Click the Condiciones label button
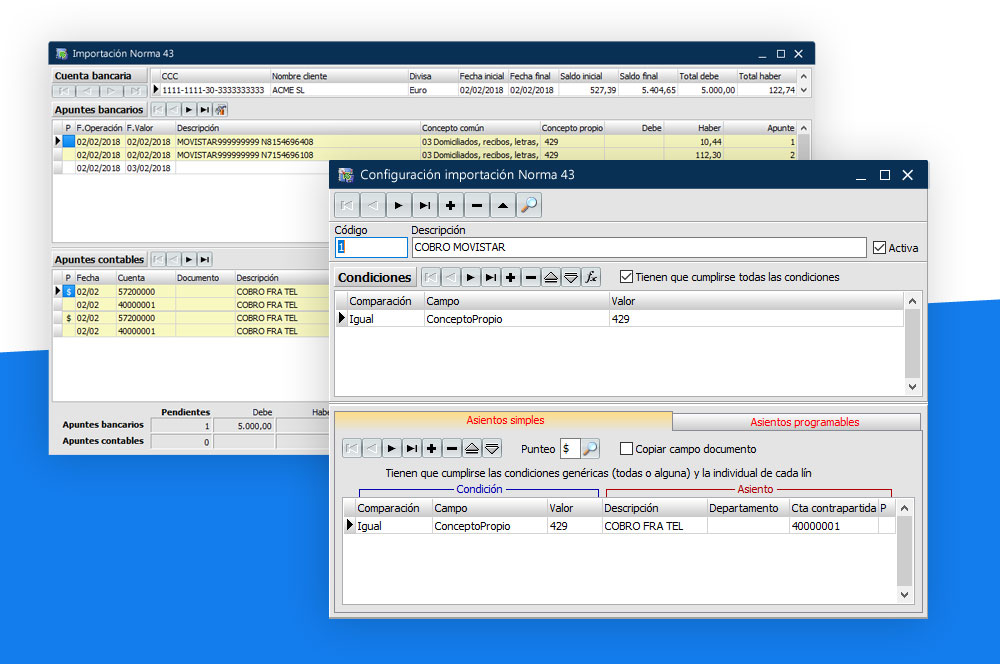The image size is (1000, 664). point(374,277)
